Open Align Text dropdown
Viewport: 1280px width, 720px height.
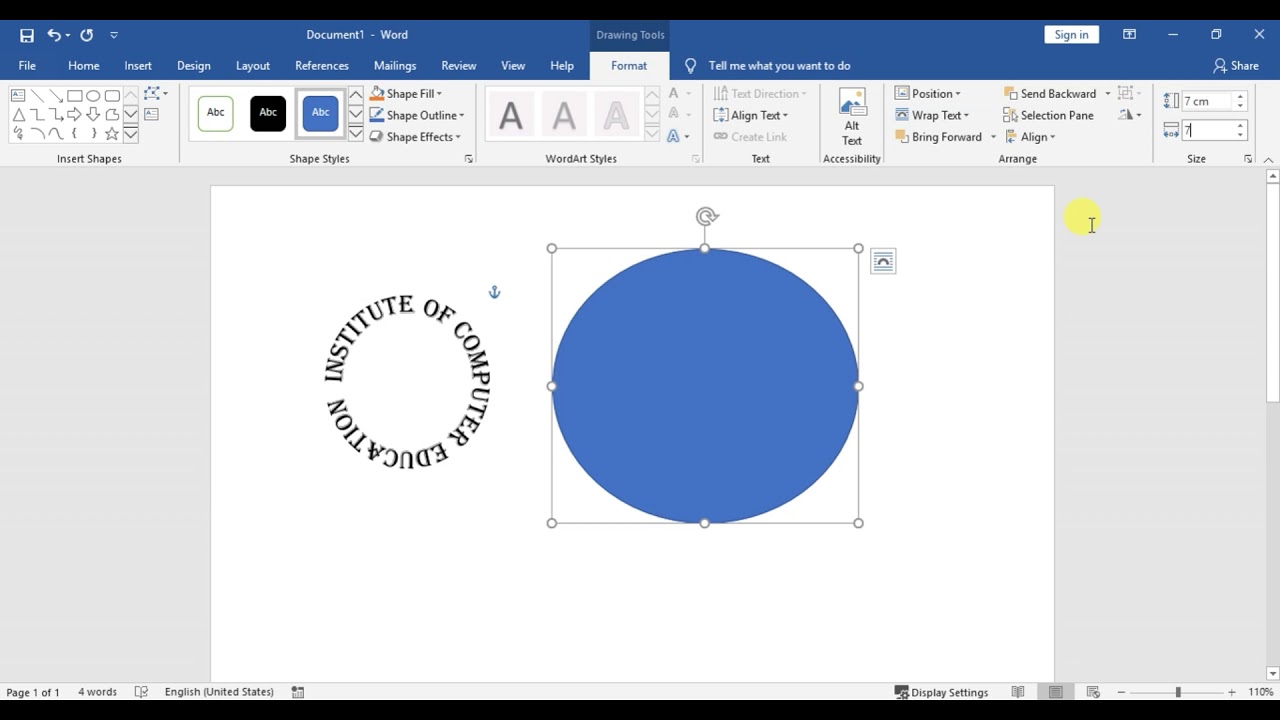(x=751, y=115)
